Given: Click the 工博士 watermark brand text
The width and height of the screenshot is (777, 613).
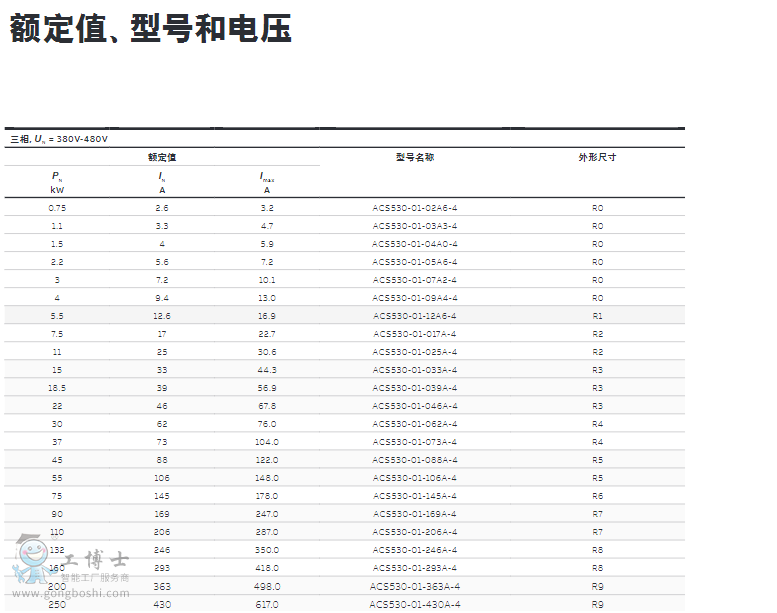Looking at the screenshot, I should (x=90, y=561).
